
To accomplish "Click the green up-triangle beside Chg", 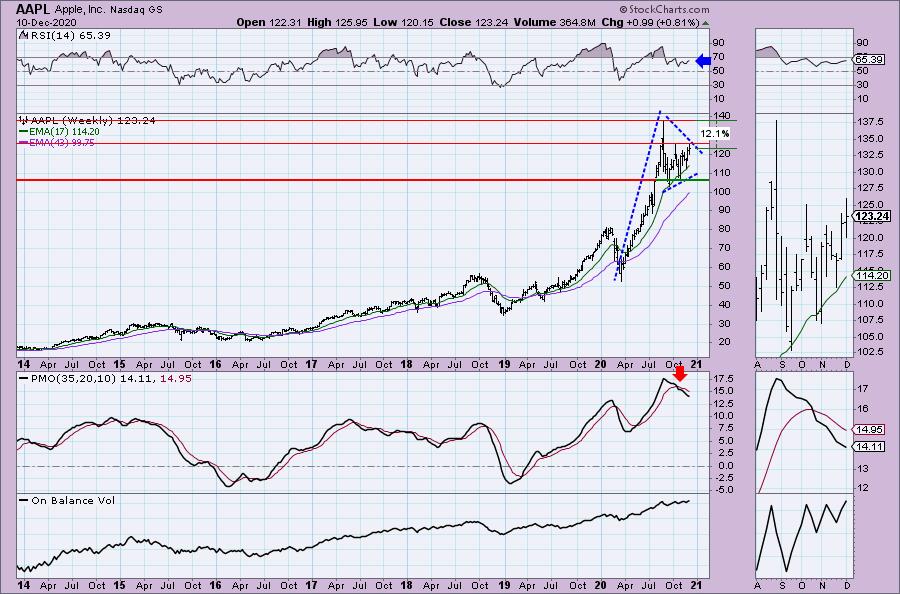I will 705,23.
